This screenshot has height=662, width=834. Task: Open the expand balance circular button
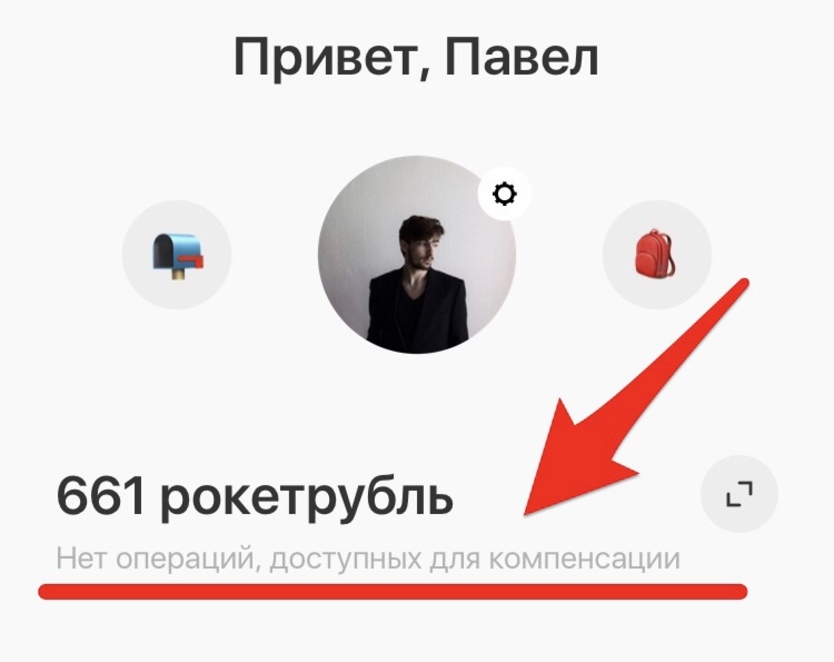(x=739, y=494)
